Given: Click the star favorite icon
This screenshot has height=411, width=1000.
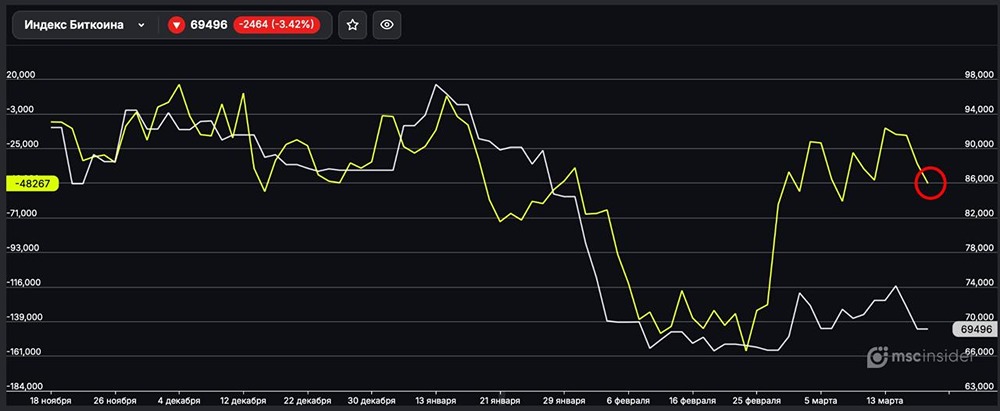Looking at the screenshot, I should point(352,26).
